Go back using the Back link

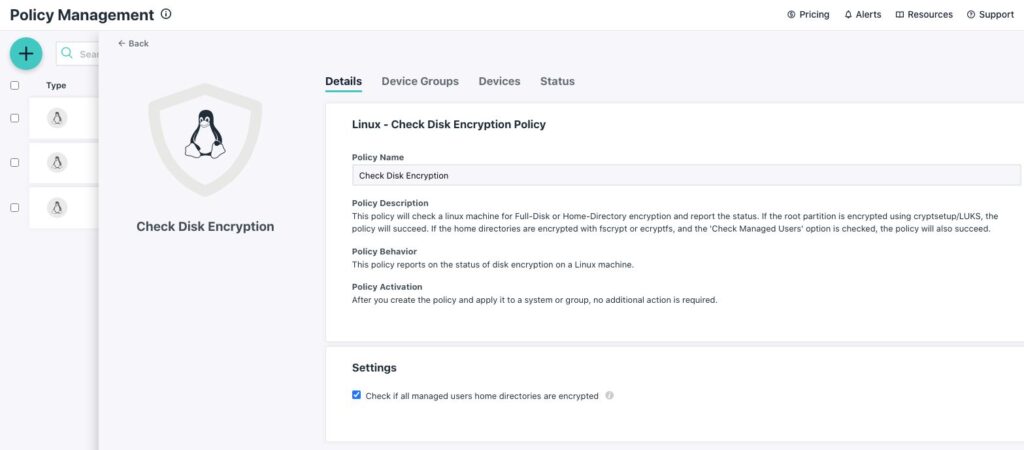[x=133, y=44]
